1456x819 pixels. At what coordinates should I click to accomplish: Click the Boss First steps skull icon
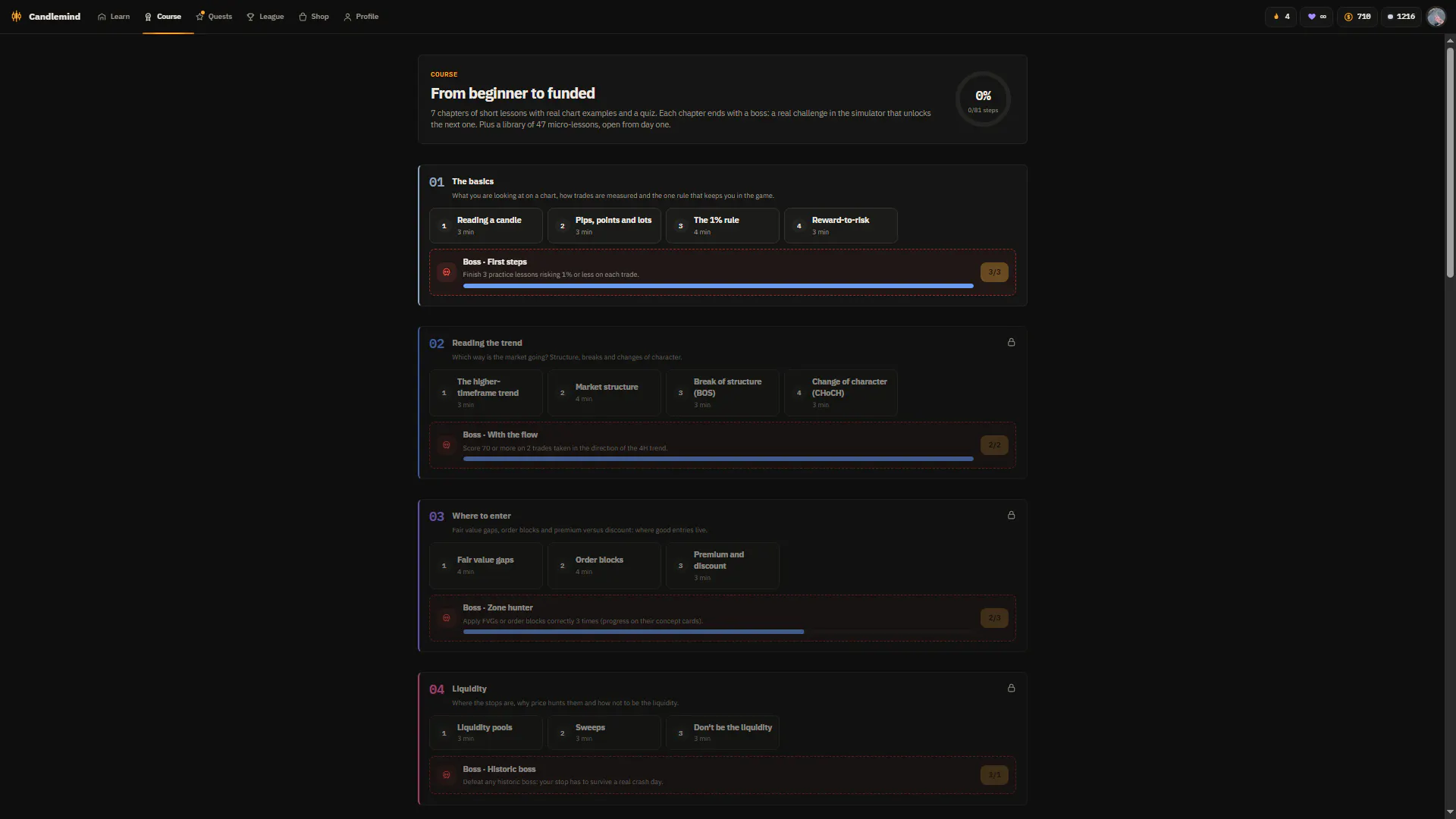point(447,272)
